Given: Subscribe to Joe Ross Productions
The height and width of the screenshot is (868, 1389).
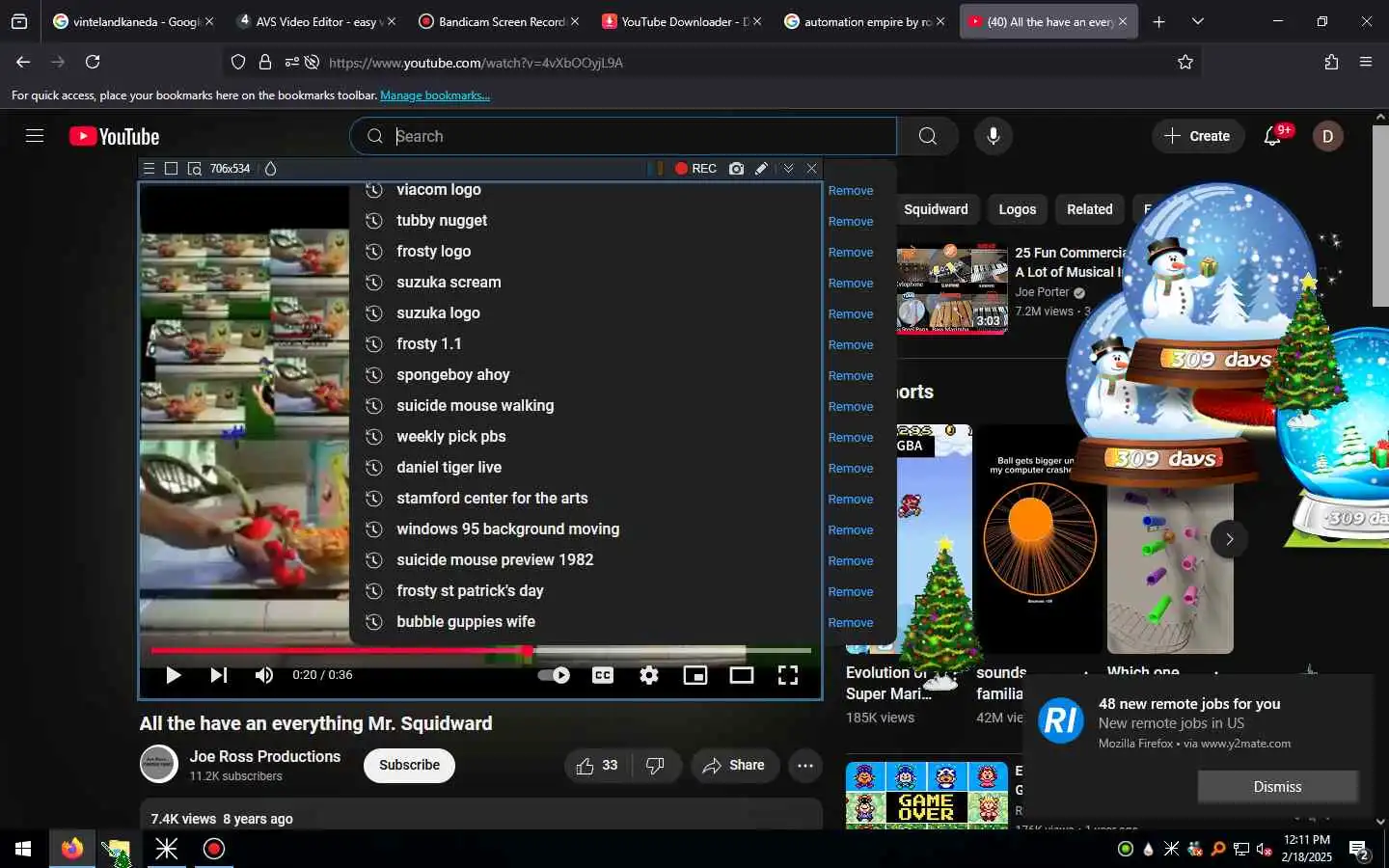Looking at the screenshot, I should (x=409, y=766).
